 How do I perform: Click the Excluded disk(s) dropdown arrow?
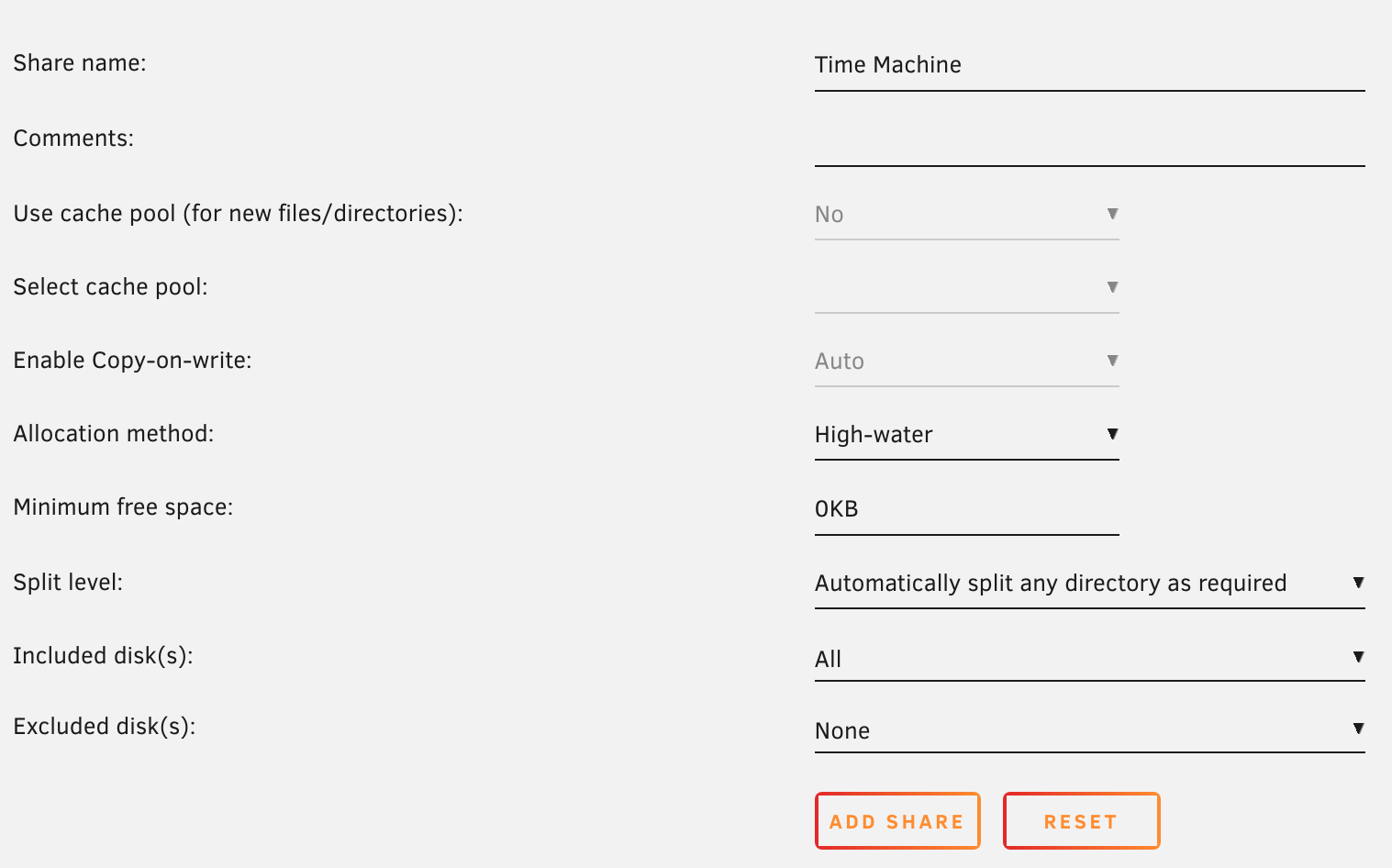1358,729
